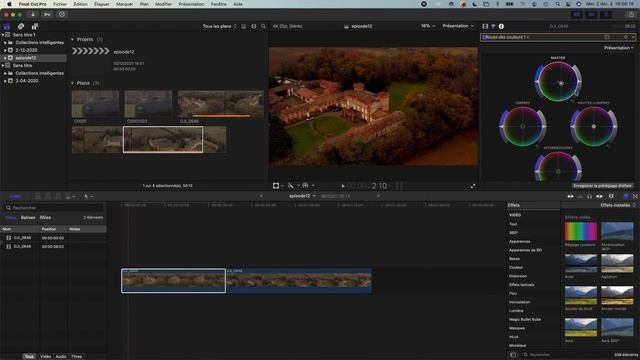Toggle video skimming in timeline toolbar
The height and width of the screenshot is (360, 640).
[570, 196]
